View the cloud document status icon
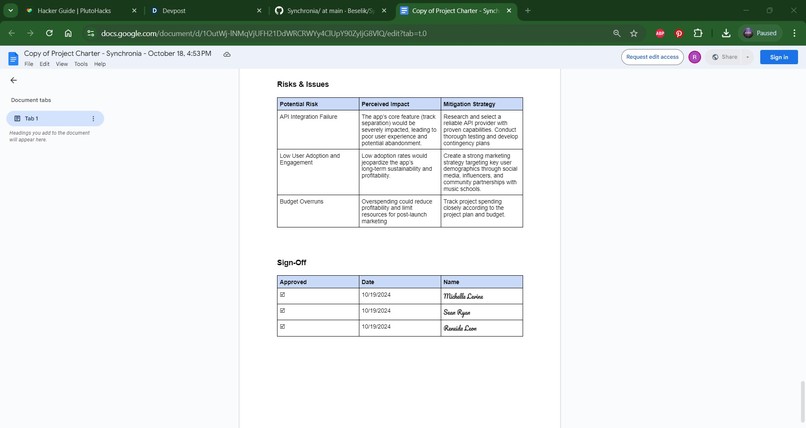The height and width of the screenshot is (428, 806). coord(227,54)
